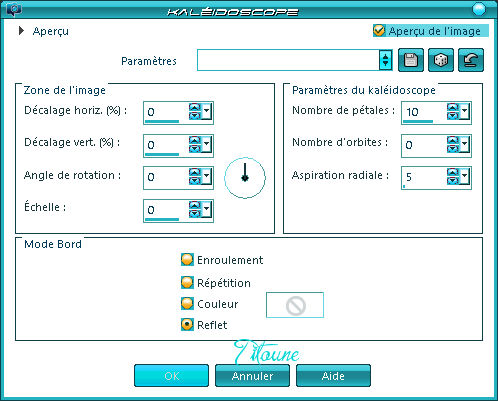Open the Aspiration radiale slider dropdown arrow
This screenshot has width=498, height=401.
465,176
